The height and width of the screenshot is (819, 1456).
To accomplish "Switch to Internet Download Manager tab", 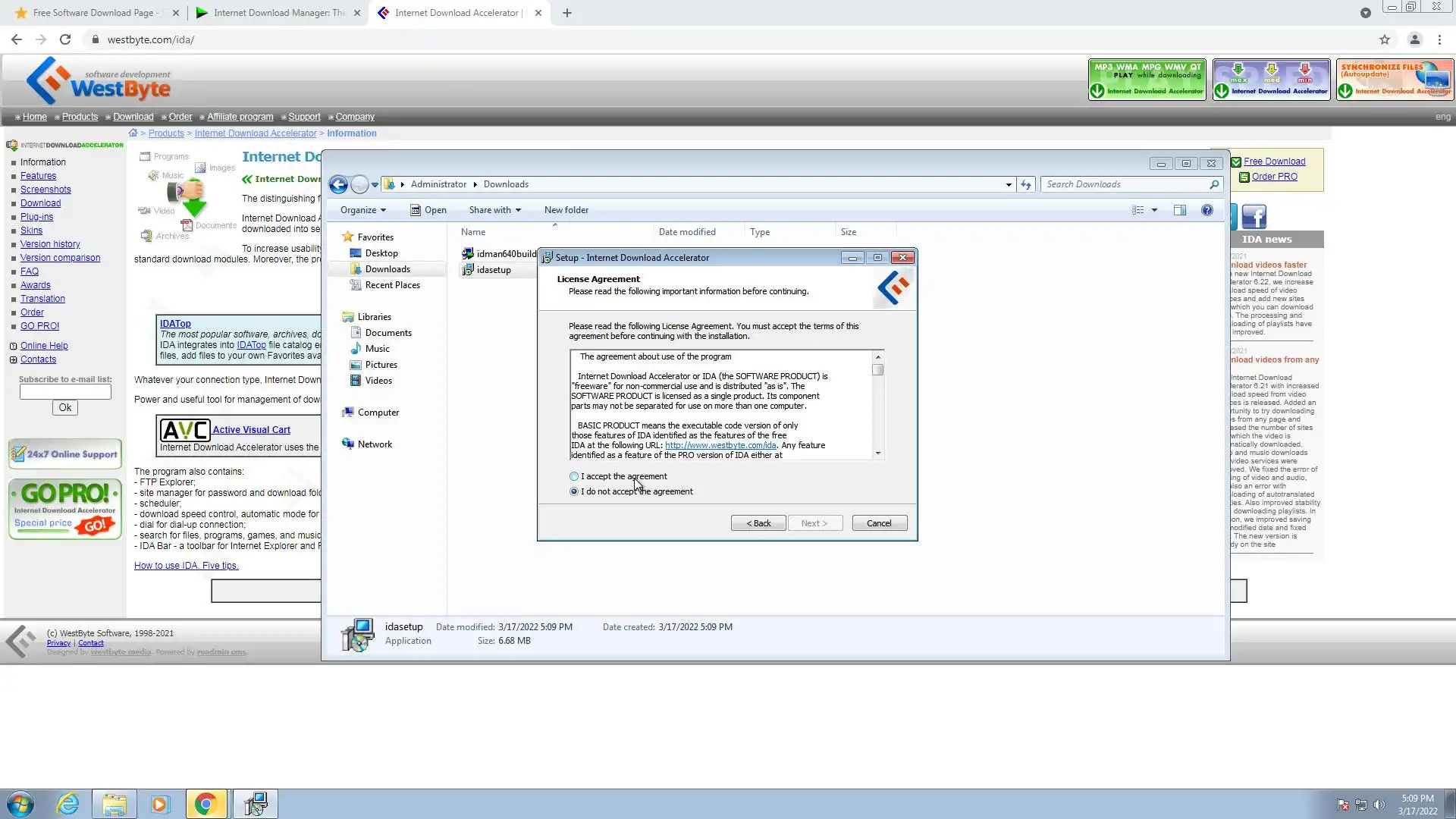I will point(278,13).
